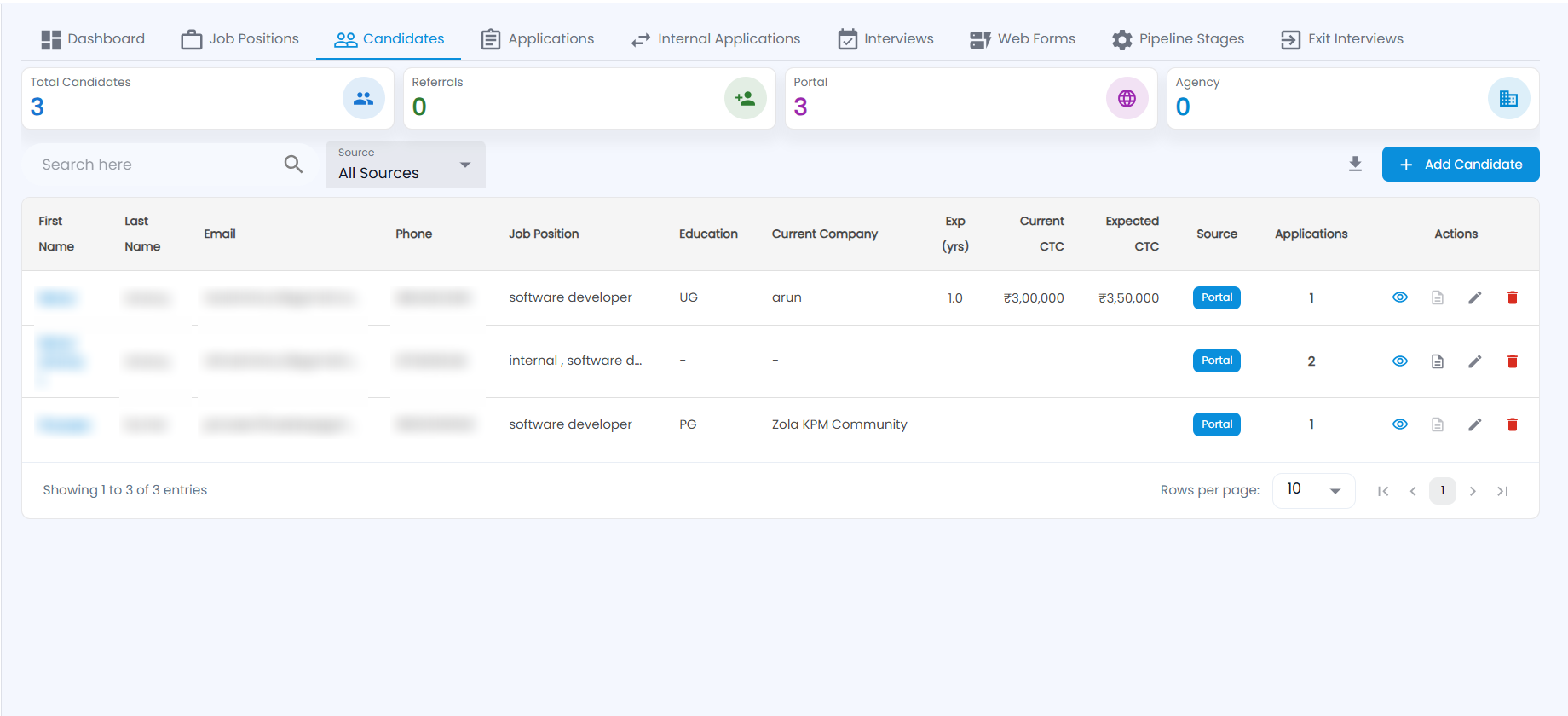Viewport: 1568px width, 716px height.
Task: Click the Referrals add-person icon
Action: (x=746, y=99)
